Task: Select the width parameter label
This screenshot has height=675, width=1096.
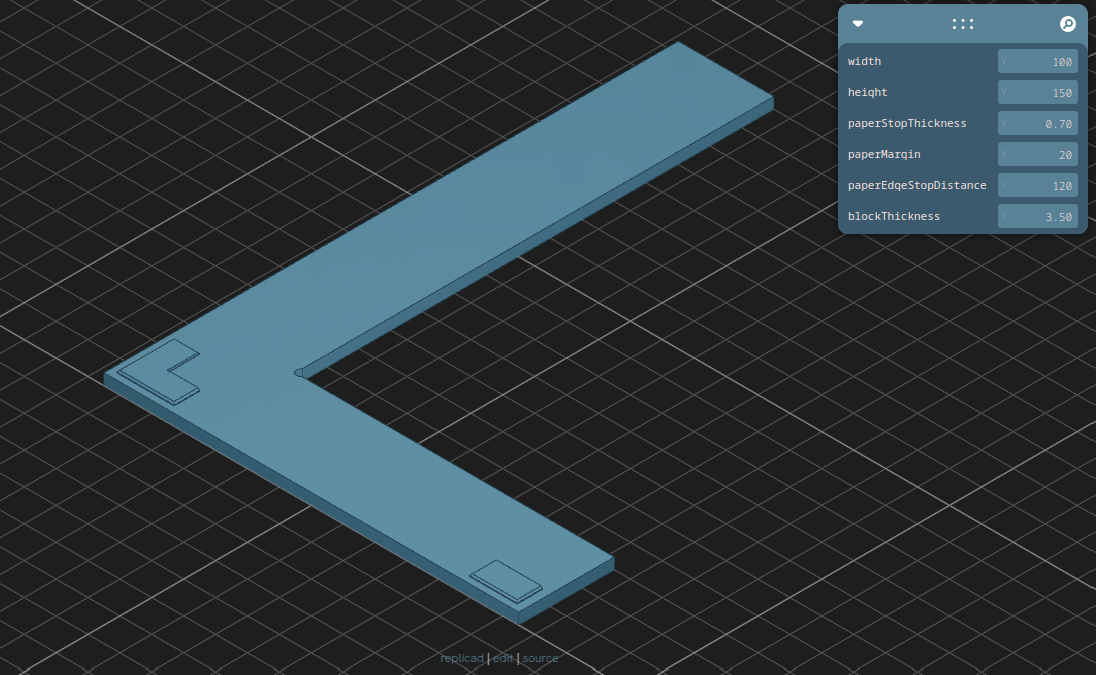Action: [x=864, y=61]
